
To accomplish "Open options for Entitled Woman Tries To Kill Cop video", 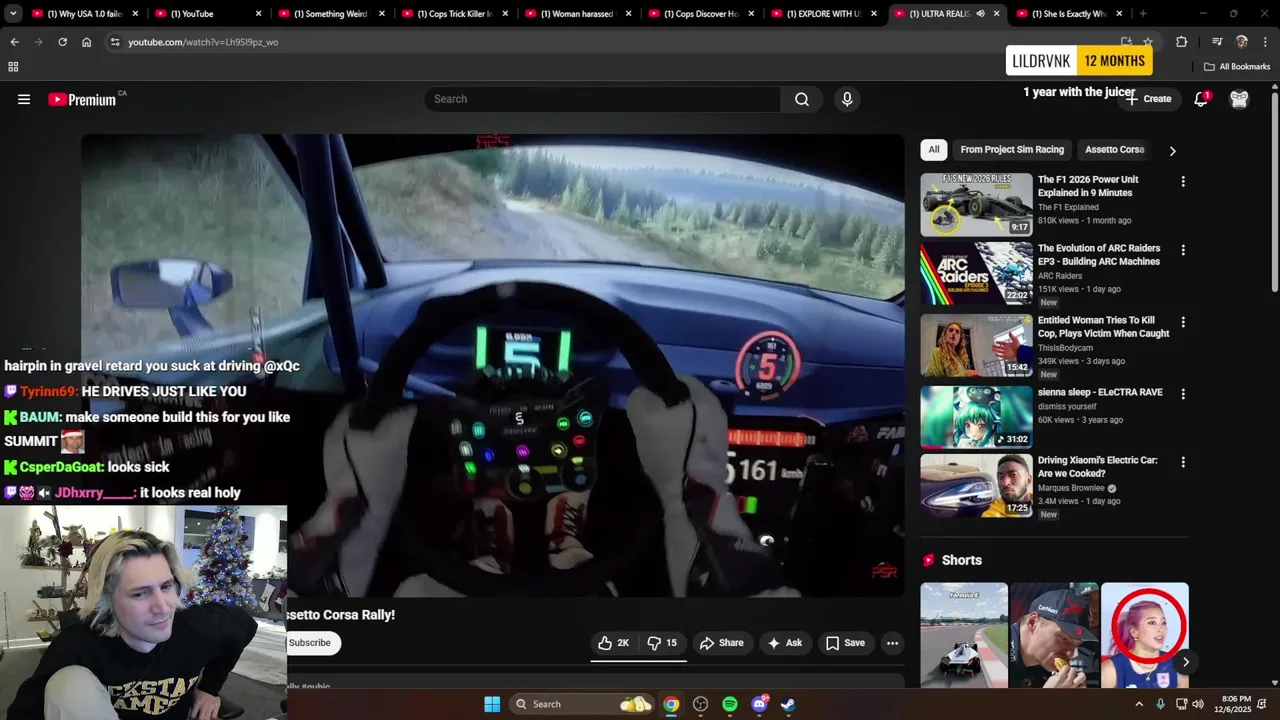I will 1183,322.
